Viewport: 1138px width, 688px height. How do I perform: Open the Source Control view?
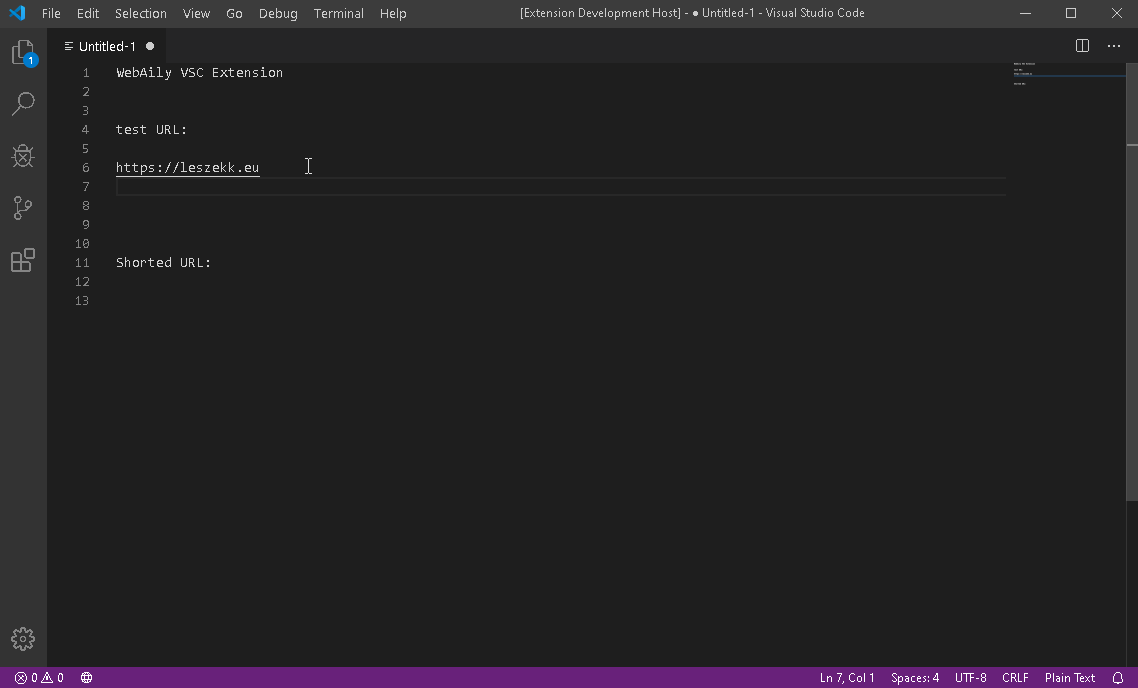23,208
